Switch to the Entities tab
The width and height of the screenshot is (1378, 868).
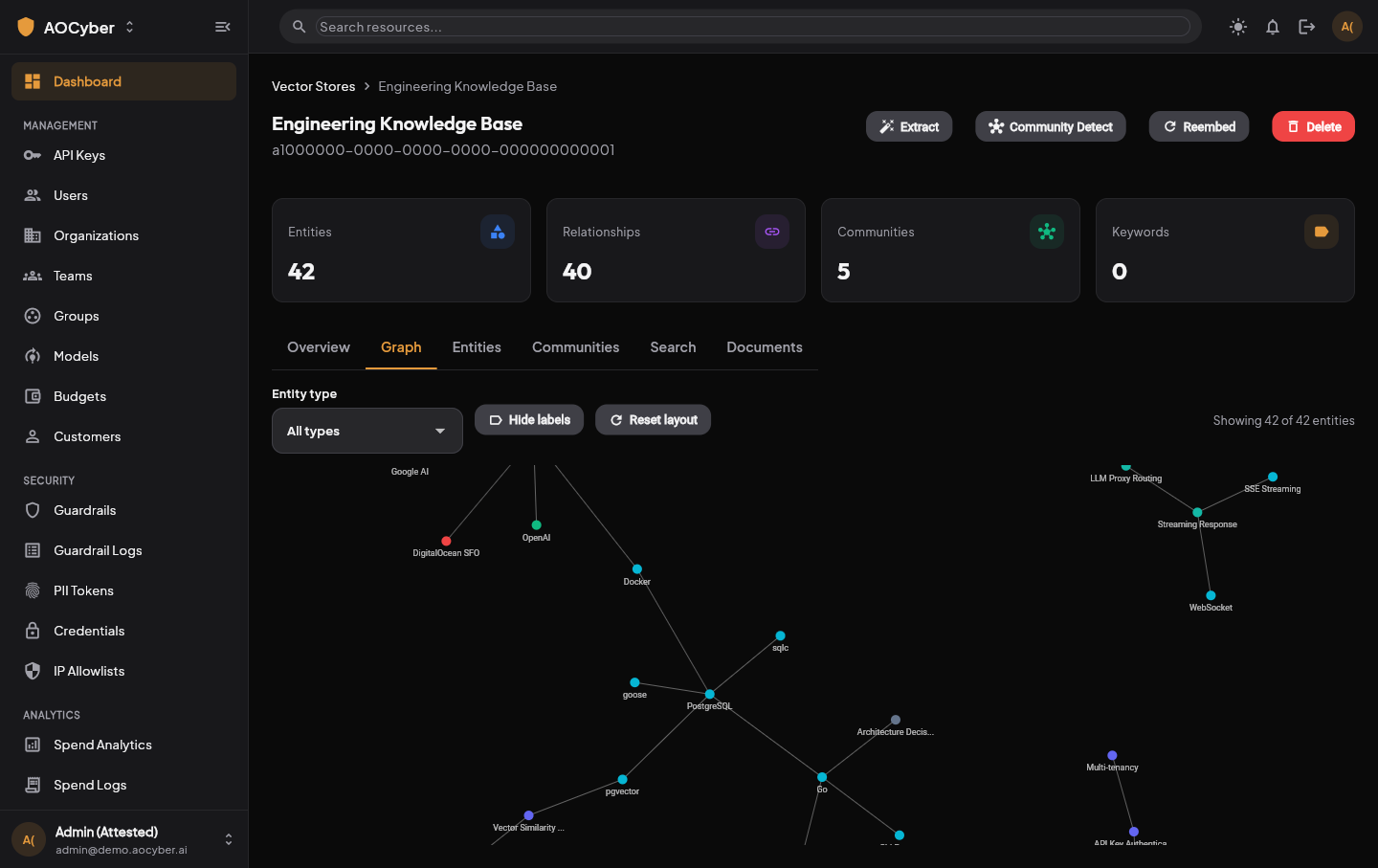[477, 347]
